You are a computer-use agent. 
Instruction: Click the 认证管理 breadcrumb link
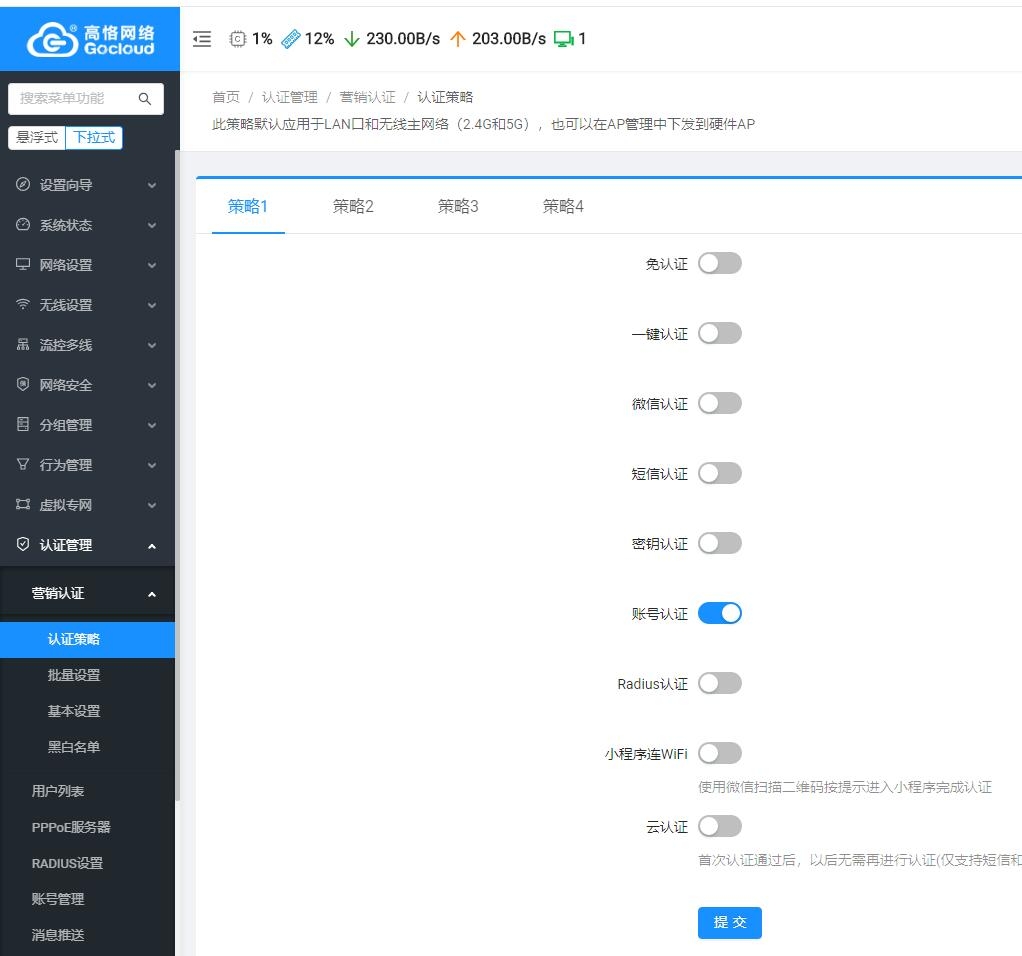point(289,97)
